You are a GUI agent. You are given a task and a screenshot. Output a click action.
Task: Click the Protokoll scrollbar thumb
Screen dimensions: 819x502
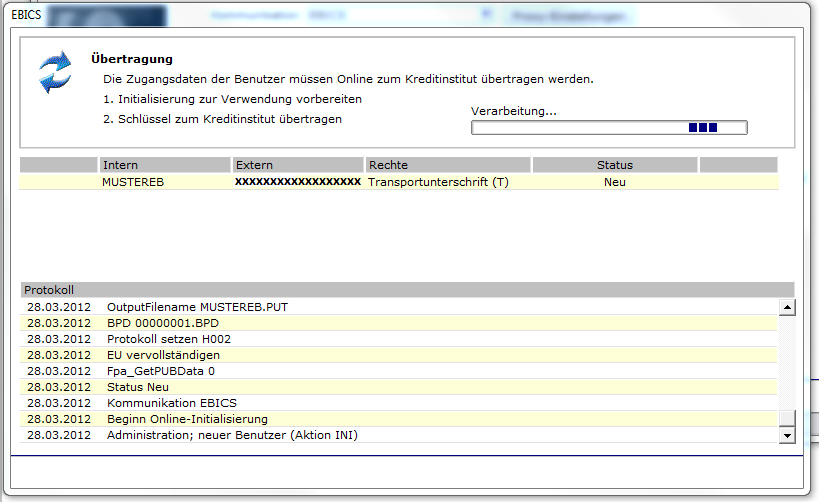point(787,418)
